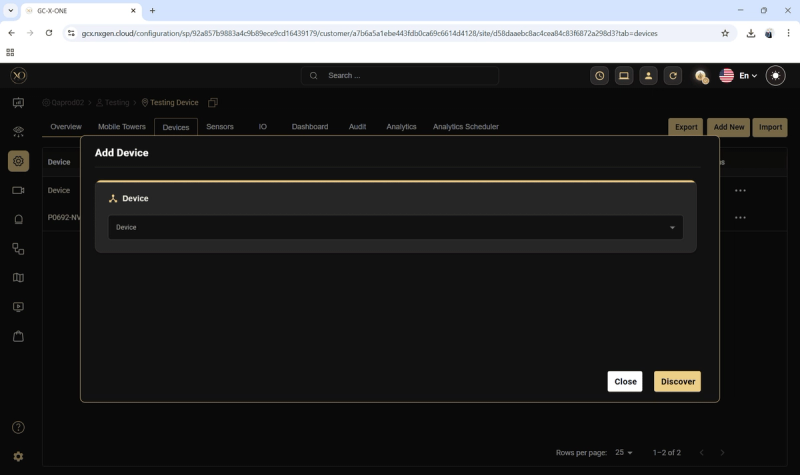Copy icon next to Testing Device breadcrumb
This screenshot has height=475, width=800.
pyautogui.click(x=213, y=103)
